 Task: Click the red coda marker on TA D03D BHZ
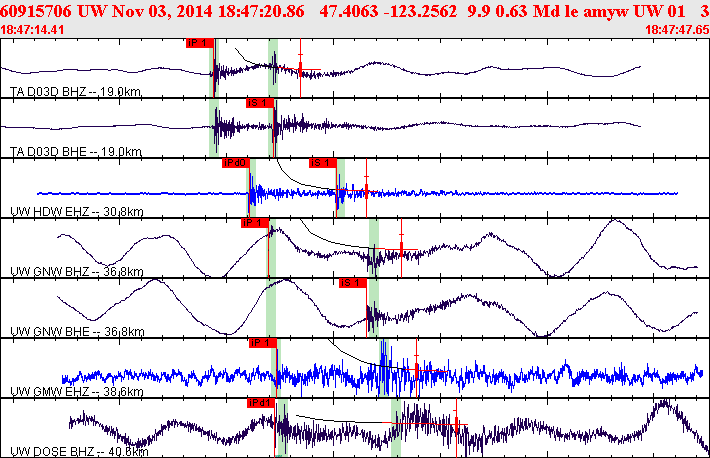(x=300, y=68)
